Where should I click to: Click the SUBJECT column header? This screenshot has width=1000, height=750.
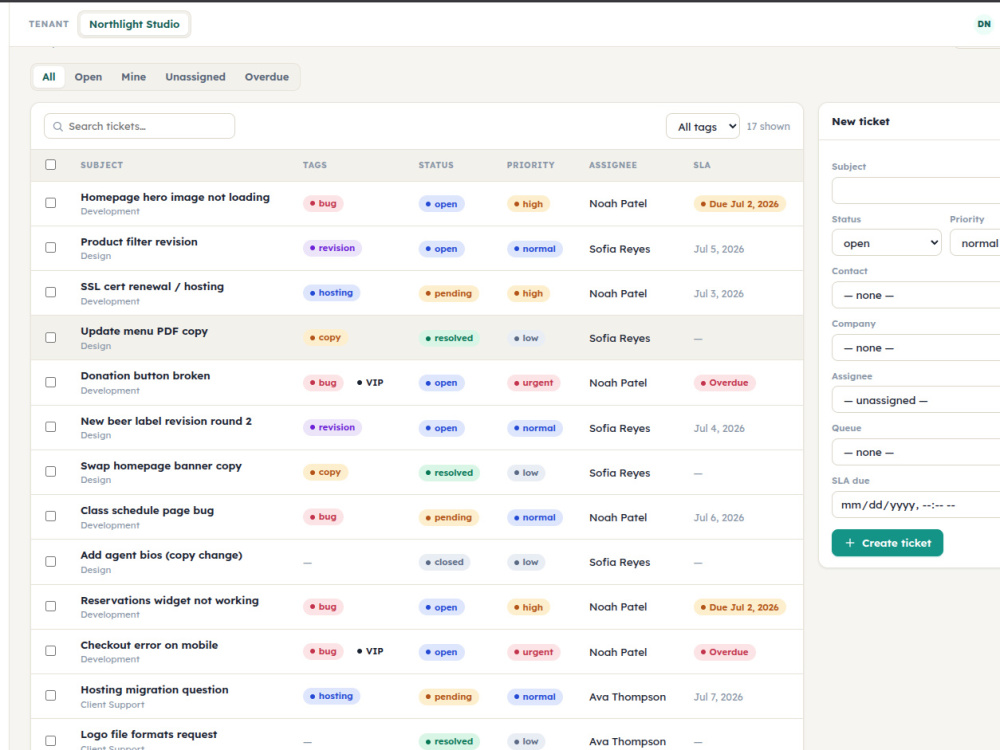click(102, 165)
